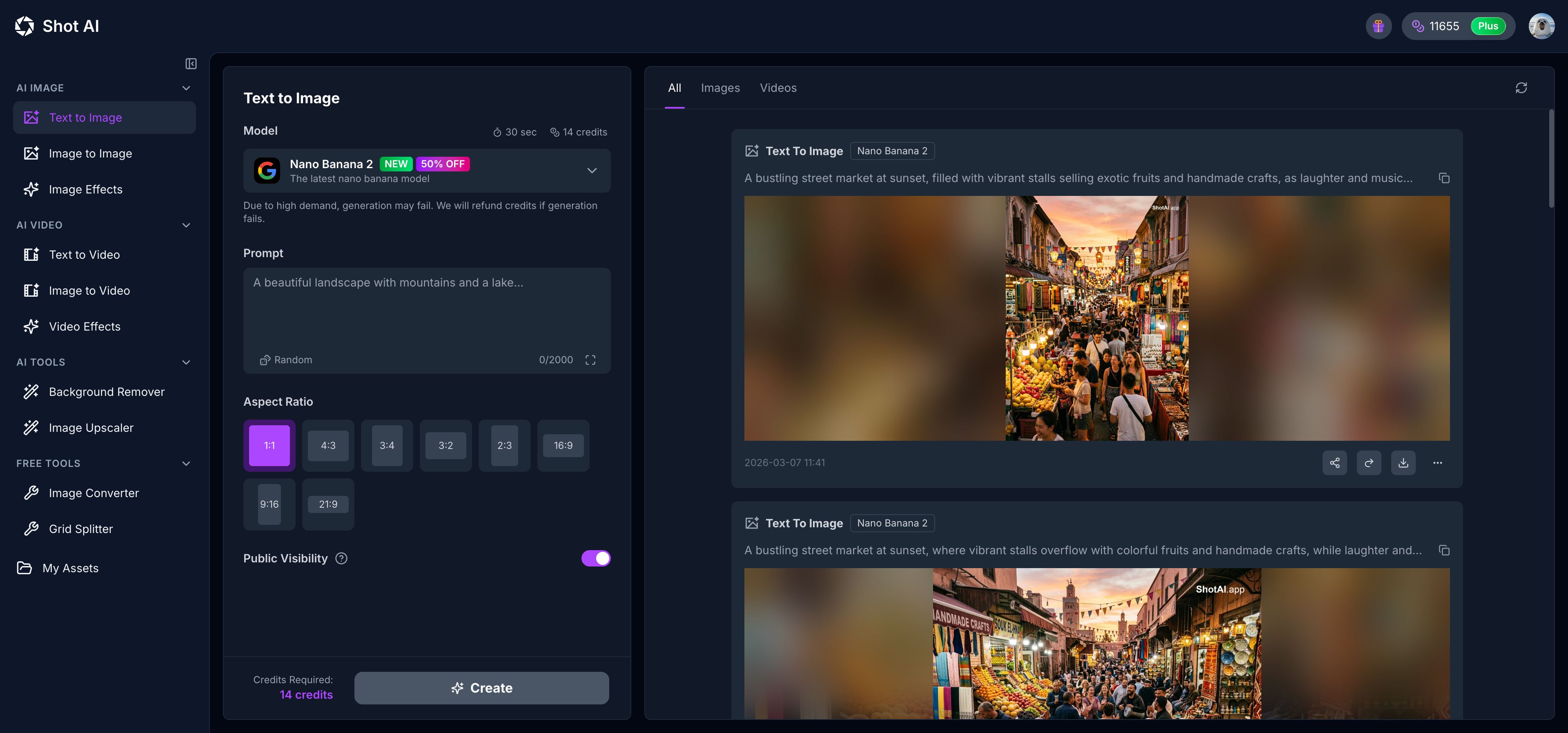Download the sunset street market image
The height and width of the screenshot is (733, 1568).
(x=1404, y=463)
